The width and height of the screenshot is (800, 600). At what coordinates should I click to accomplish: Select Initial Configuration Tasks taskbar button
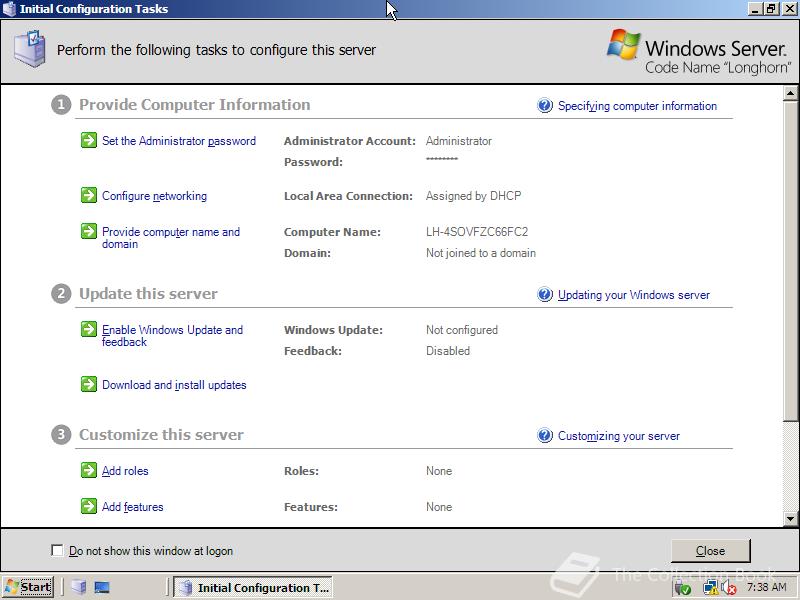pos(253,587)
